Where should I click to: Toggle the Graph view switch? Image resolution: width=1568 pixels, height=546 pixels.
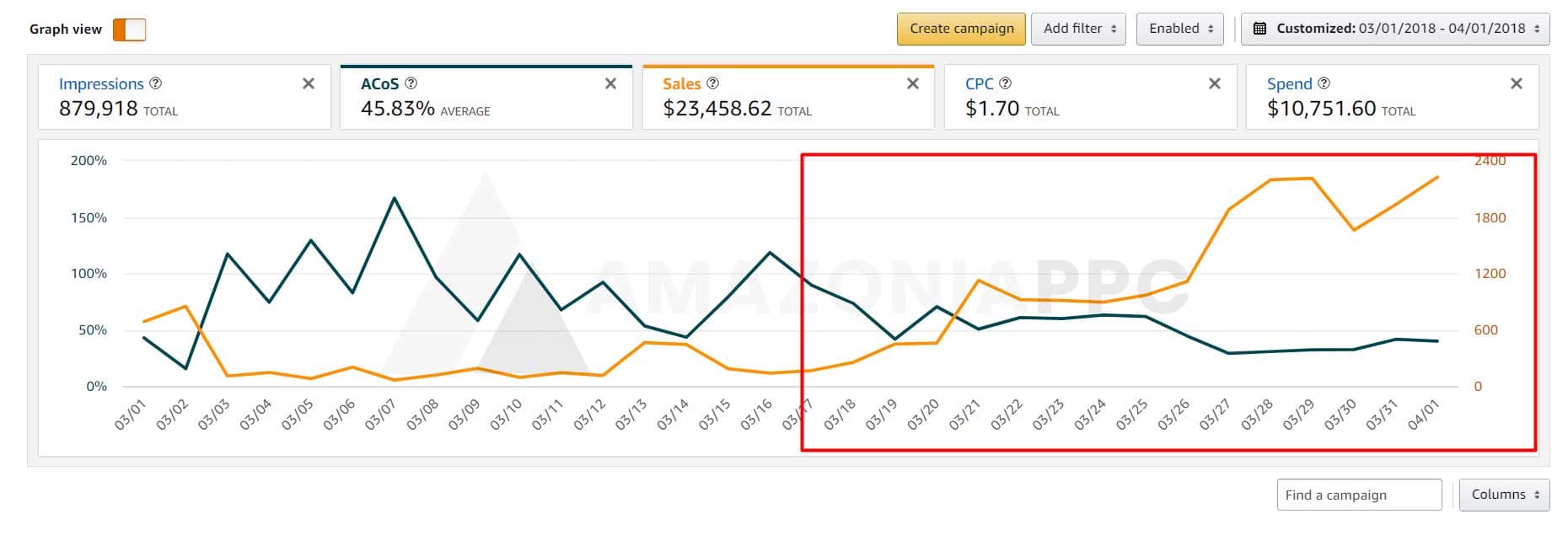(x=130, y=29)
